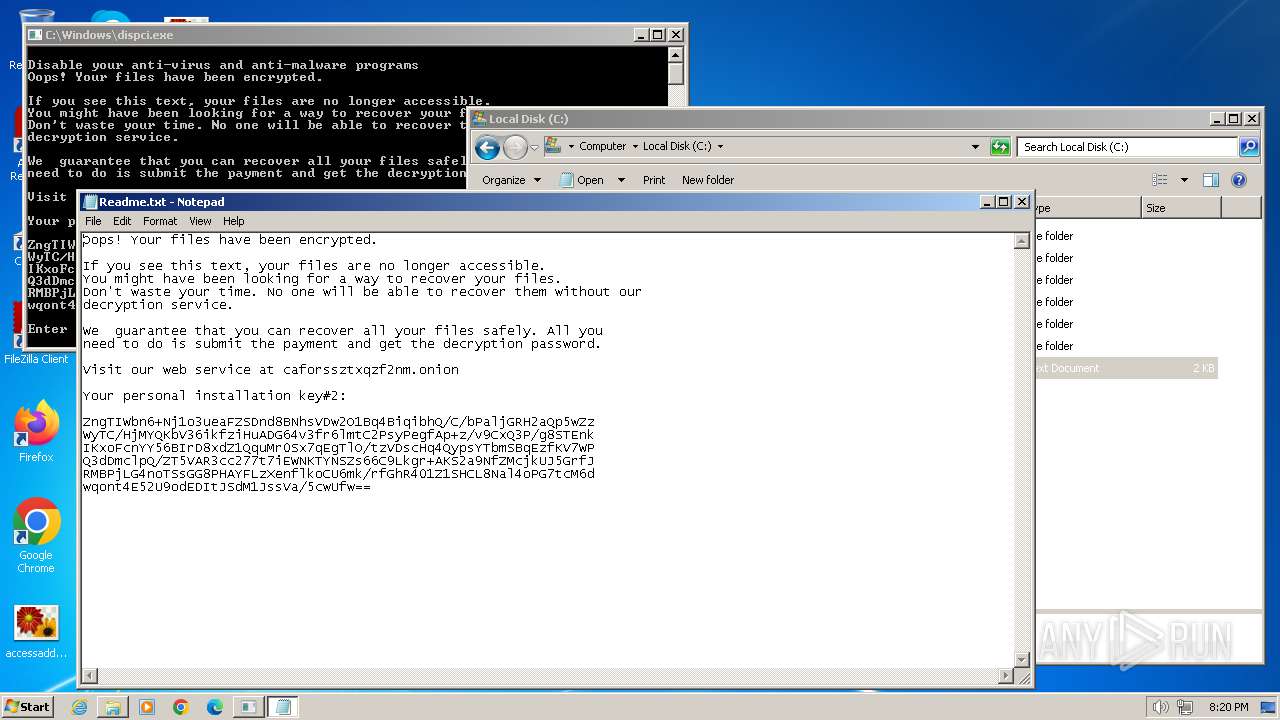The image size is (1280, 720).
Task: Minimize the Local Disk (C:) window
Action: (x=1216, y=118)
